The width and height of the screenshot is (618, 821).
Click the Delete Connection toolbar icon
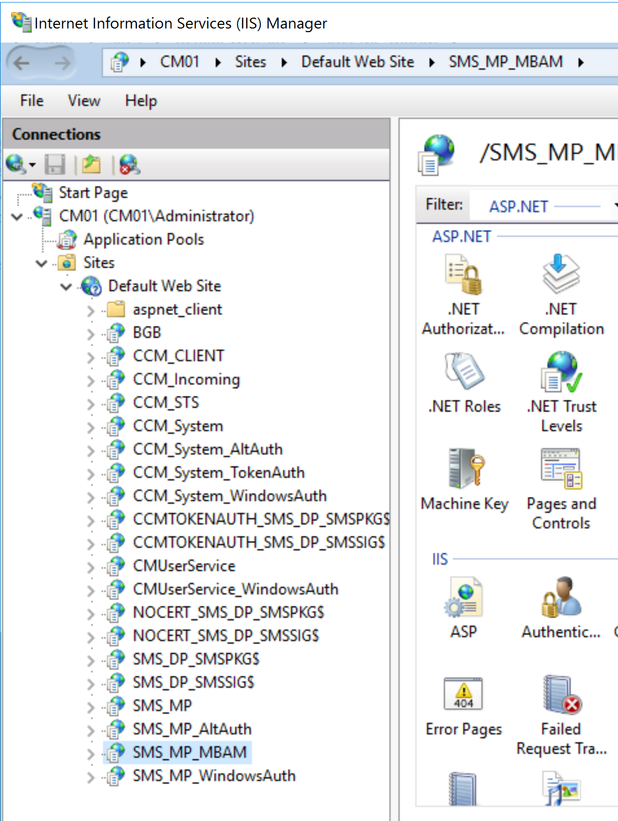129,165
